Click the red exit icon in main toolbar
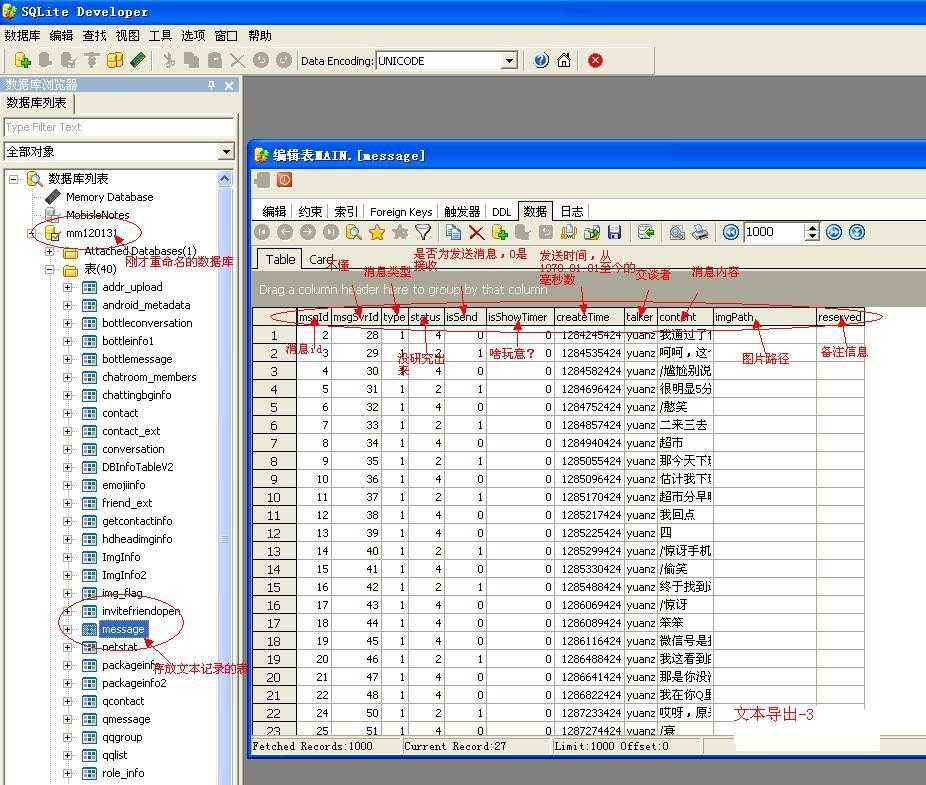Screen dimensions: 926x785 [595, 60]
